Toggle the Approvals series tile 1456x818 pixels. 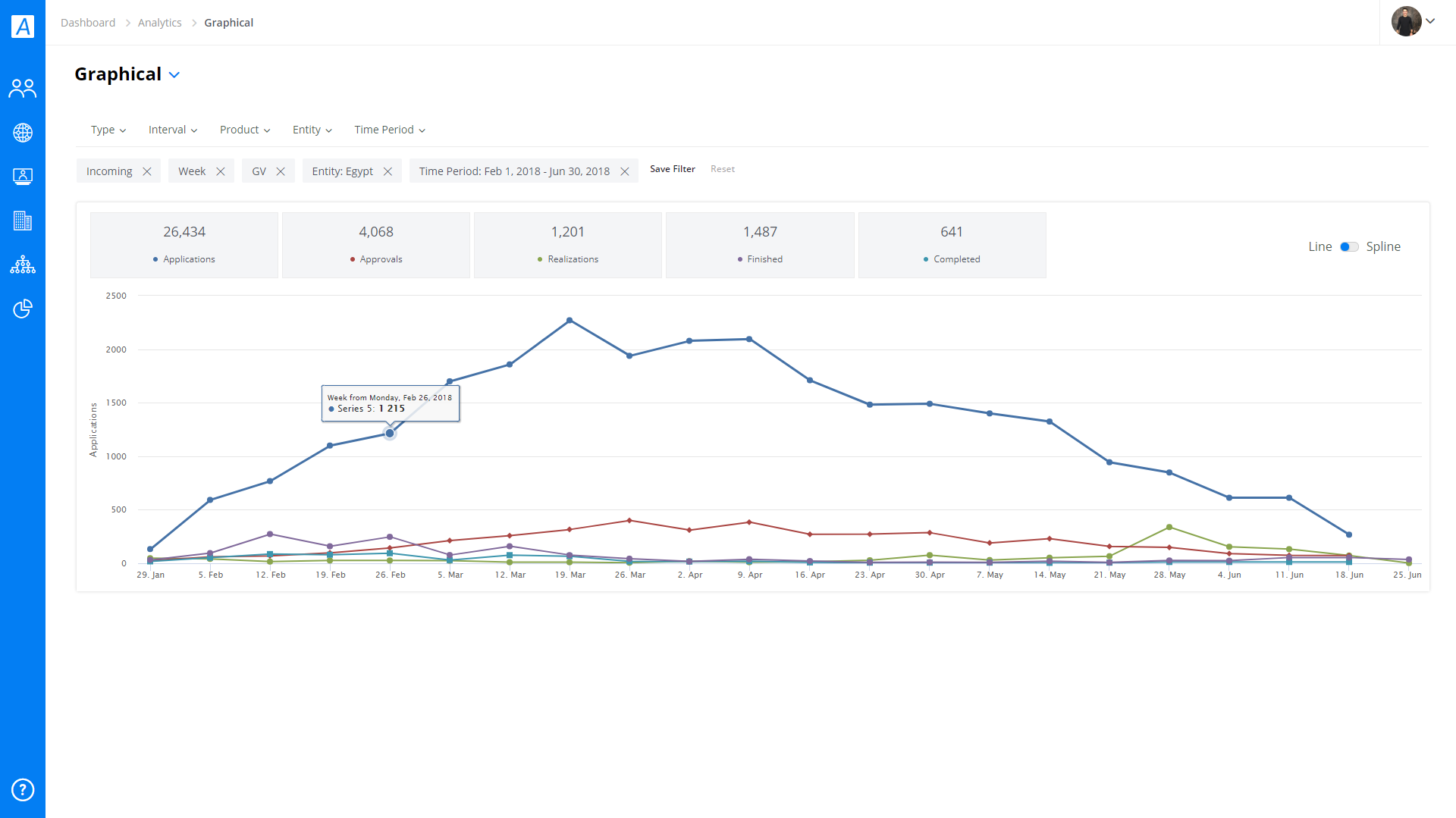376,246
